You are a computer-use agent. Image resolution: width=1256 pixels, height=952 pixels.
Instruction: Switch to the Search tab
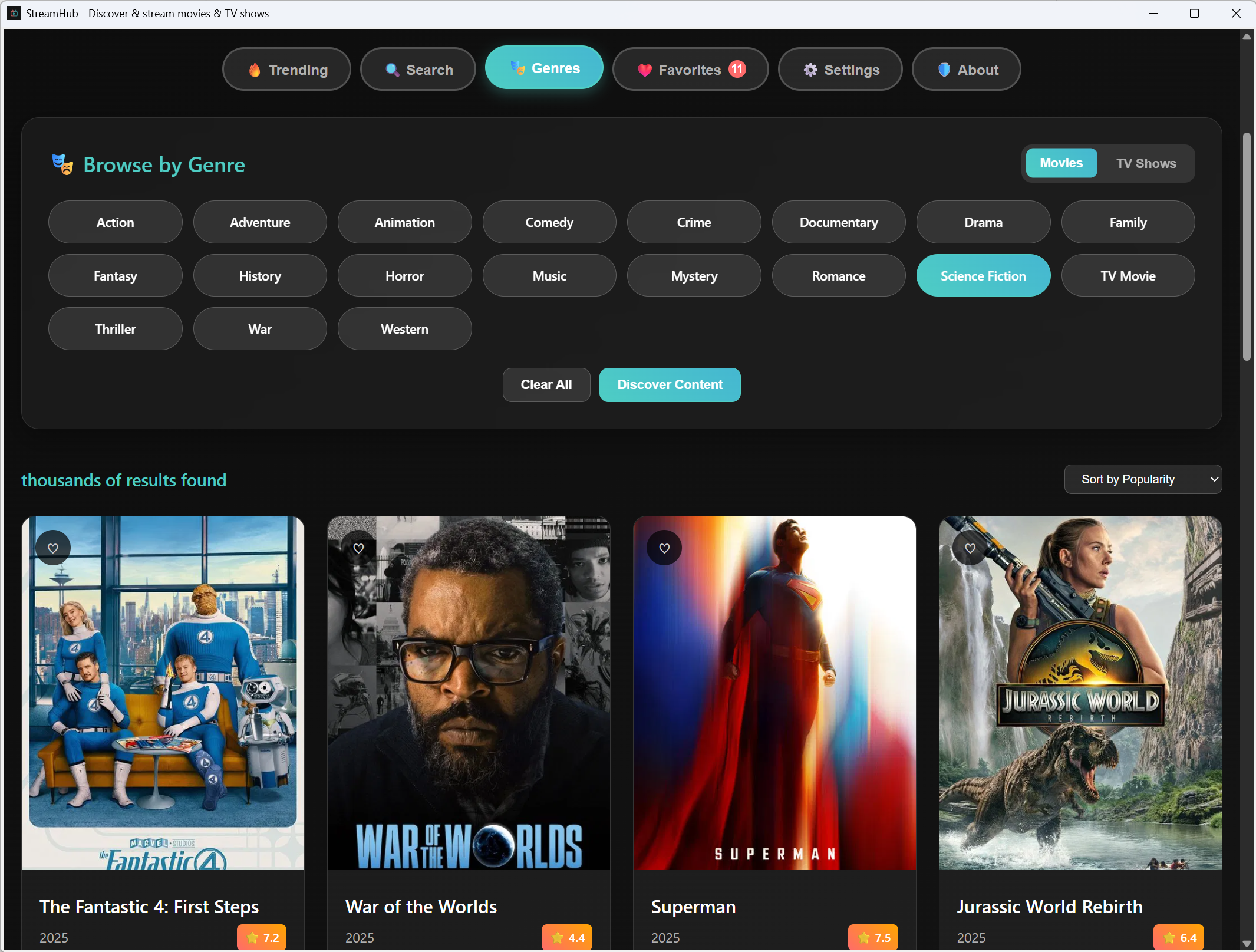pos(418,70)
